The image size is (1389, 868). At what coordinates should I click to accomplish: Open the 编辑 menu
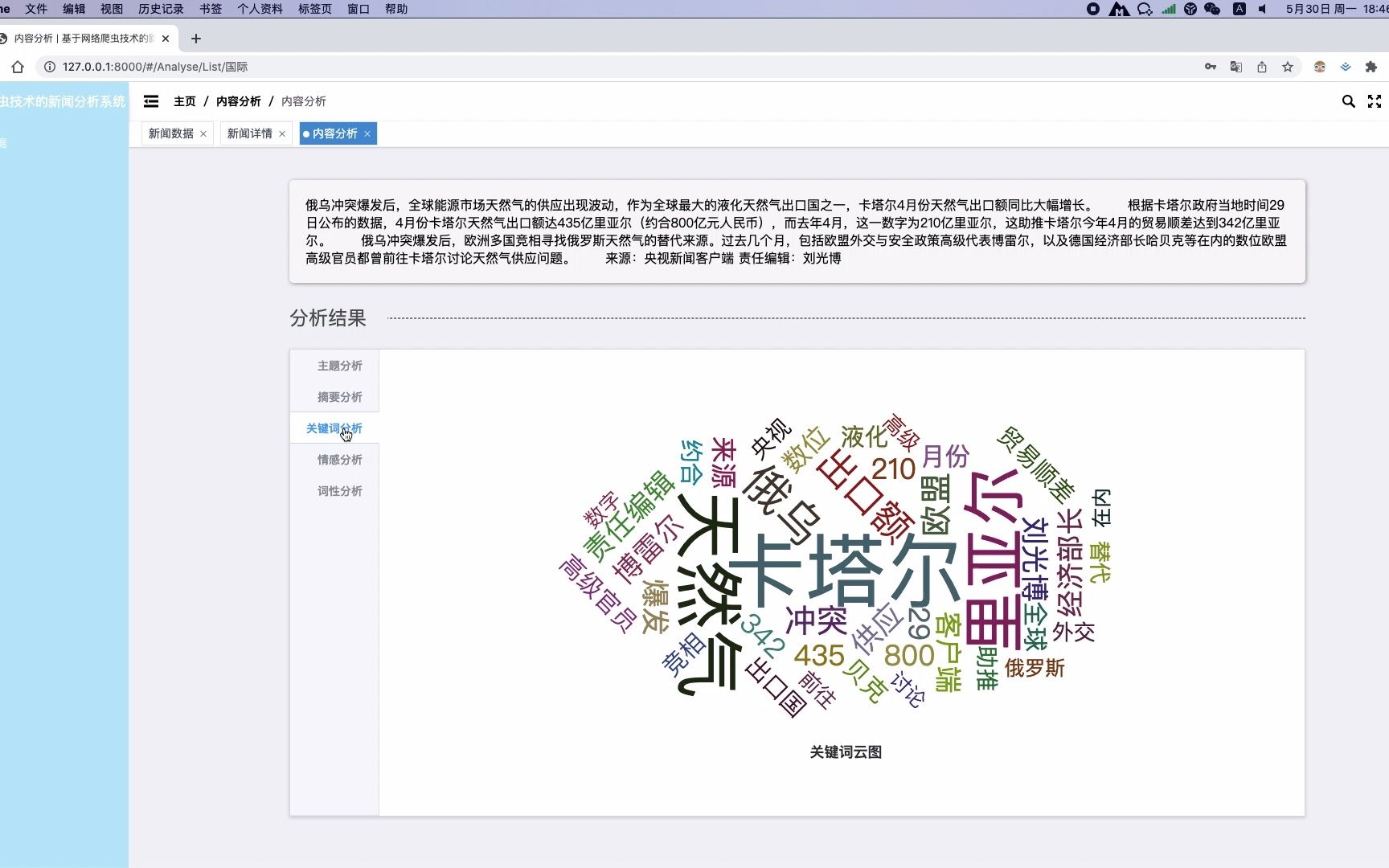tap(74, 9)
